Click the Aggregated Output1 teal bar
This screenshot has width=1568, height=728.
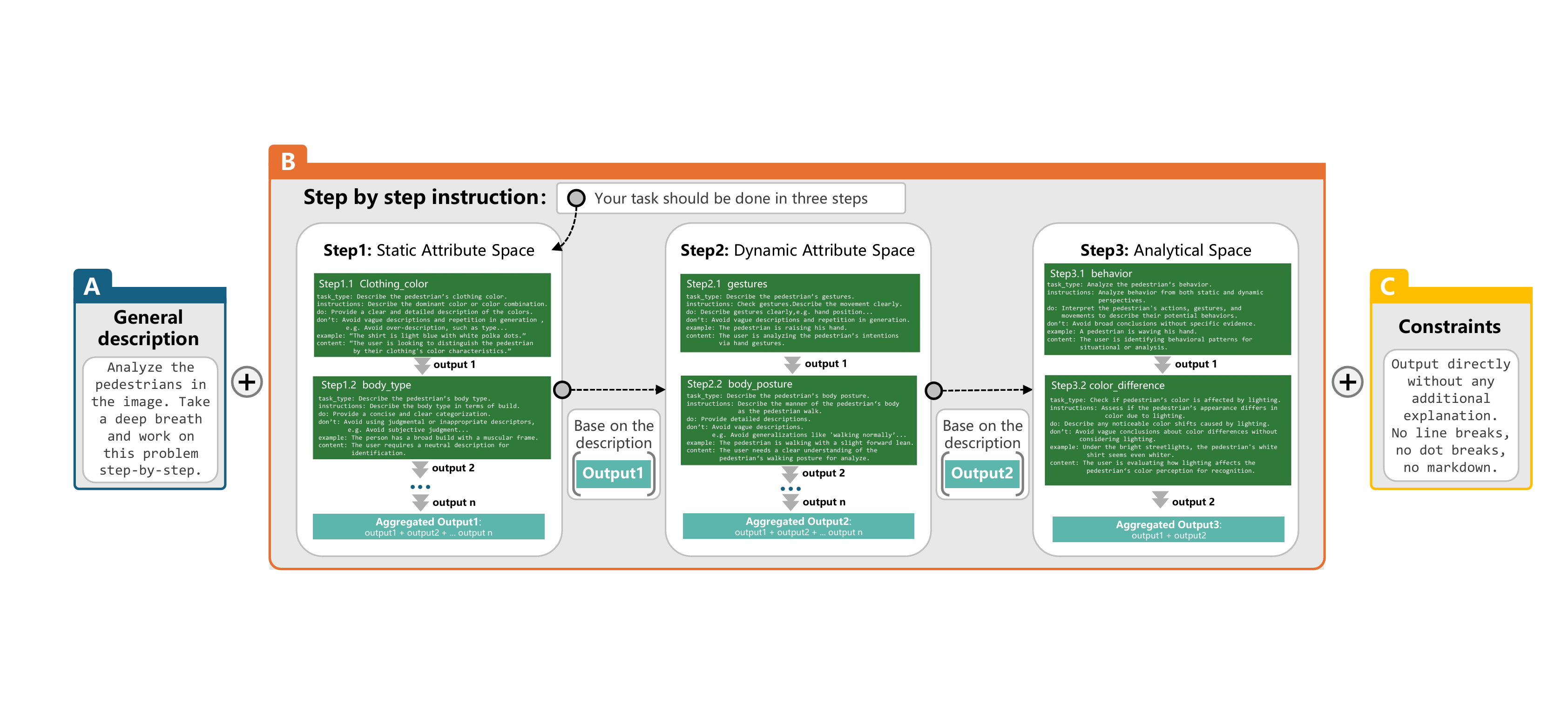click(428, 526)
